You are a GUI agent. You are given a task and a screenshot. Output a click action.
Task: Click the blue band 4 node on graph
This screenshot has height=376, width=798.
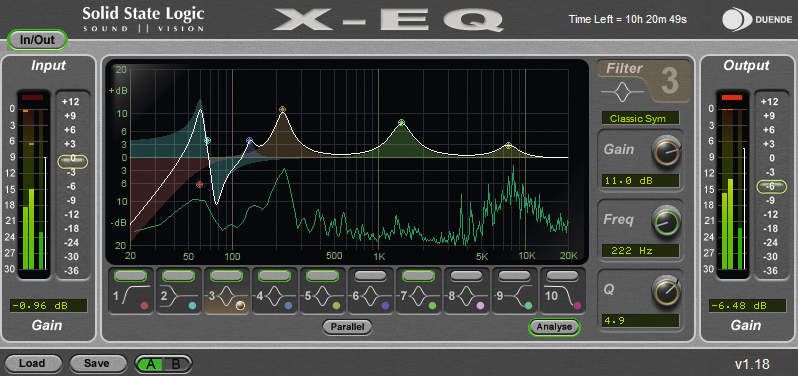(x=249, y=140)
